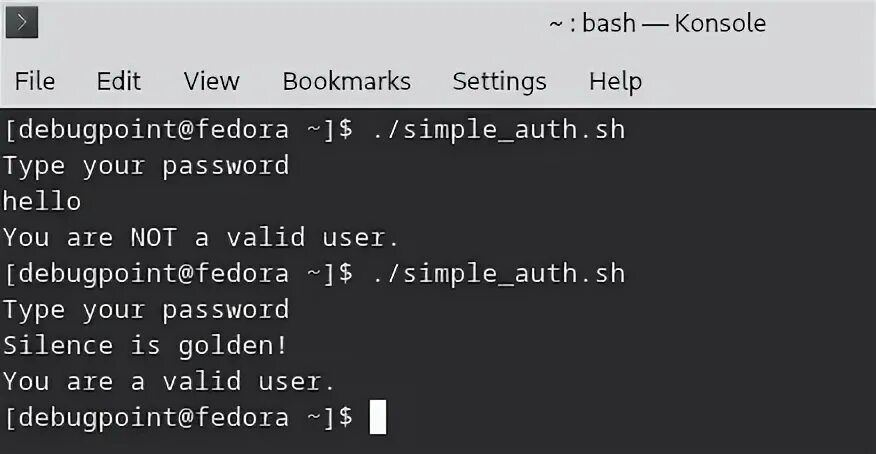Open the Help menu
876x454 pixels.
click(615, 82)
